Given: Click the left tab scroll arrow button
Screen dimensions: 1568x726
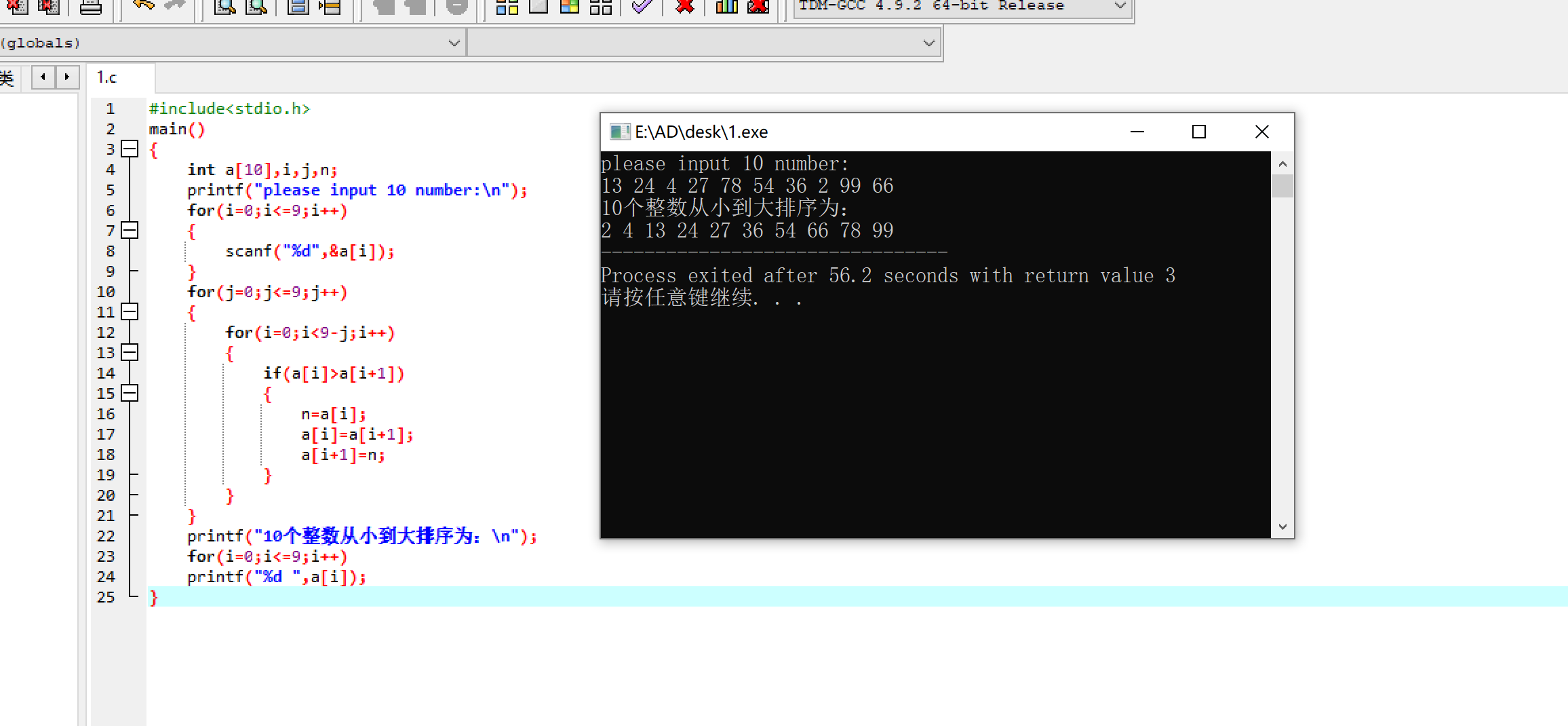Looking at the screenshot, I should pyautogui.click(x=43, y=77).
